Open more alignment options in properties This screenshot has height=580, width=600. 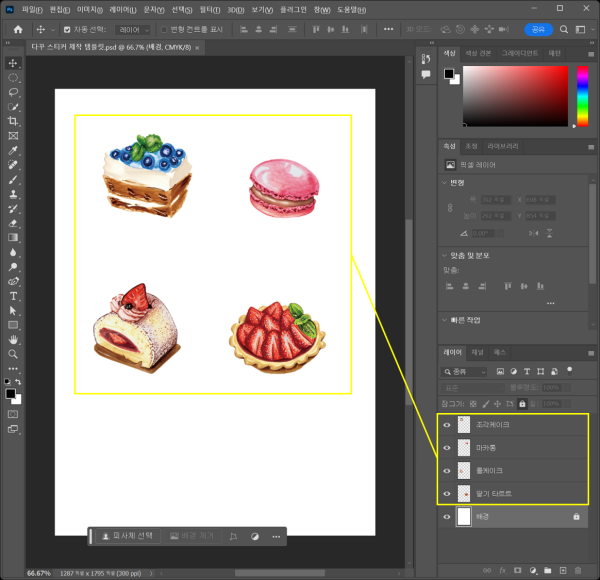tap(550, 303)
